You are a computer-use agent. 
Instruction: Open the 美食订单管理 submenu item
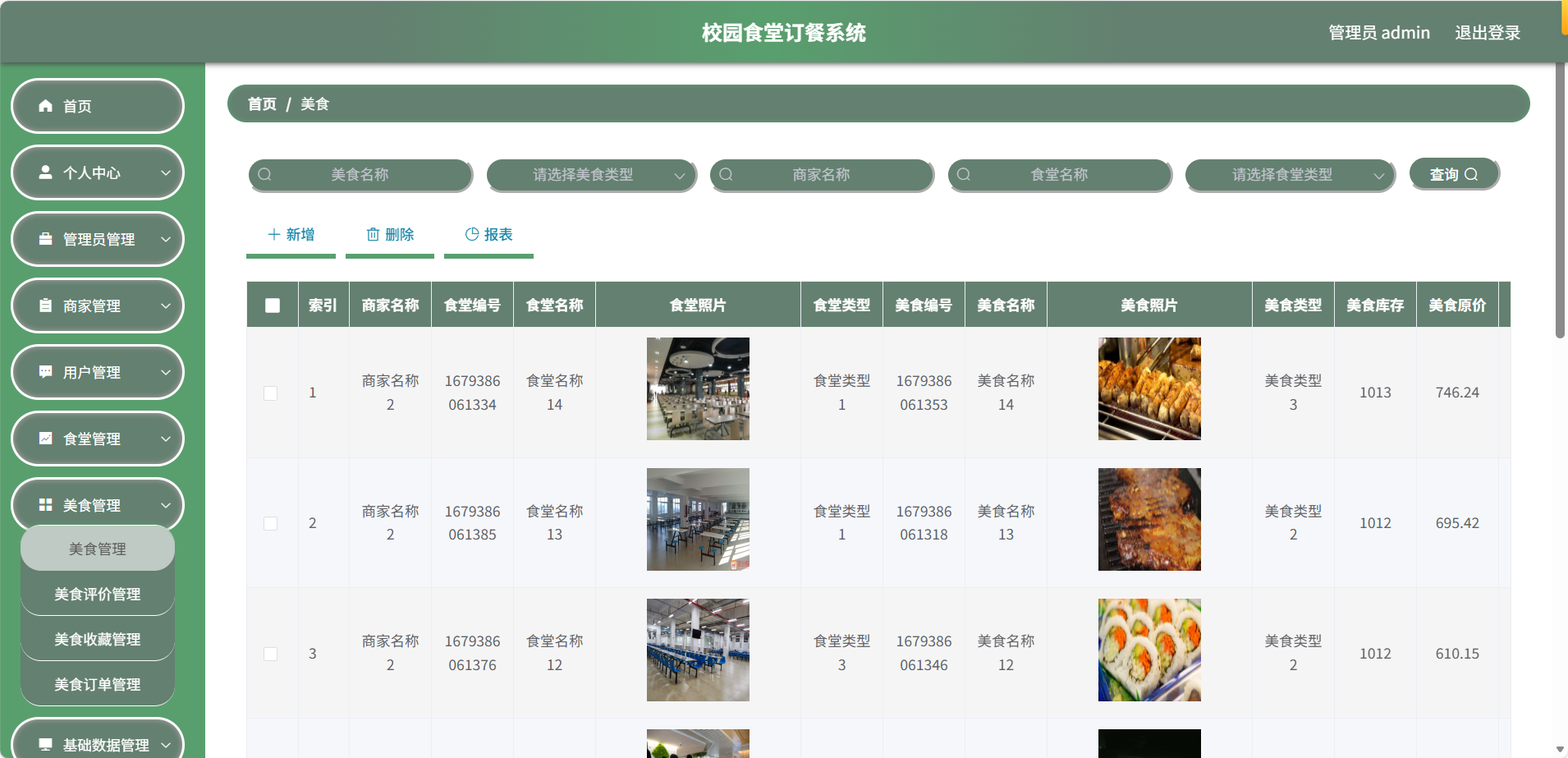point(98,684)
